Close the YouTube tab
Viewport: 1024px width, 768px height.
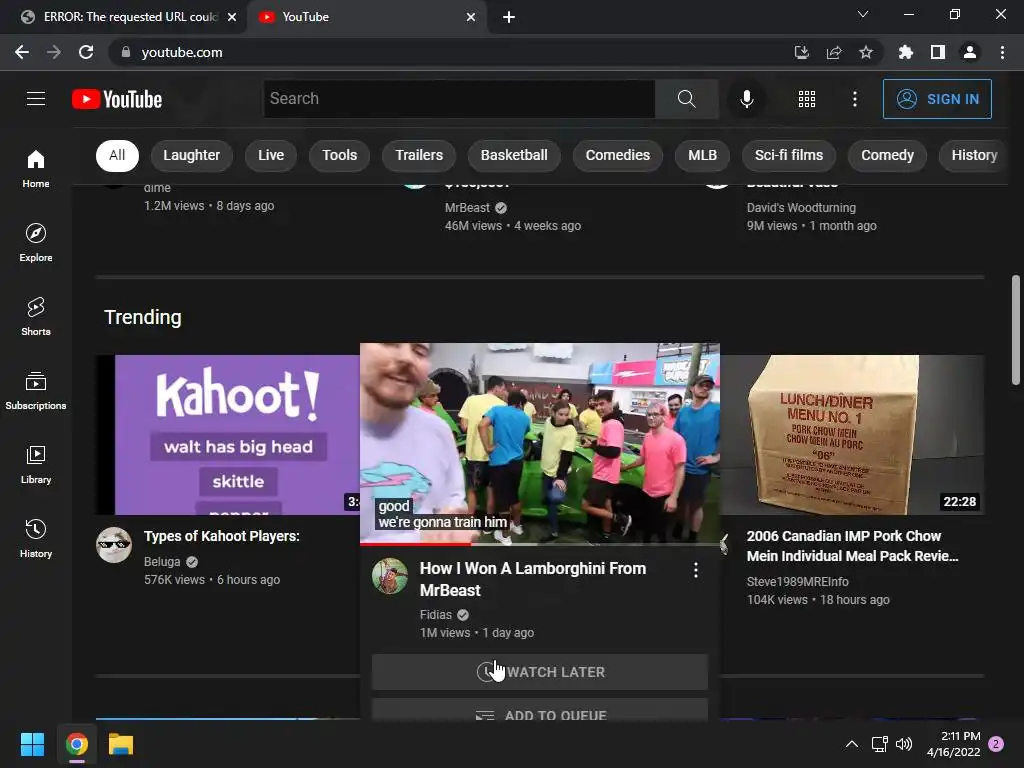point(471,17)
